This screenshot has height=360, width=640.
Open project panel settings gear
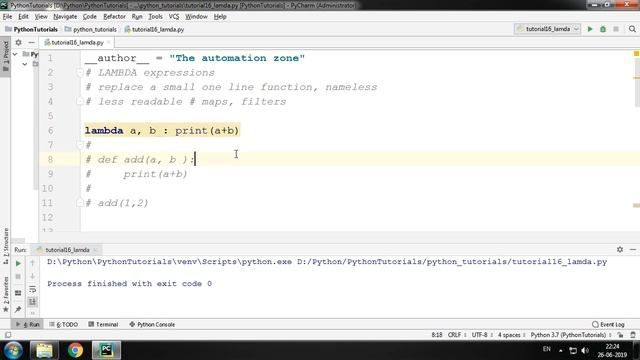[x=18, y=42]
